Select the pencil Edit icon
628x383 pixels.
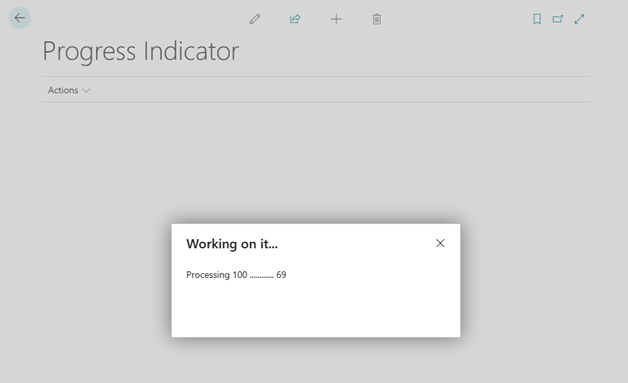click(x=255, y=19)
